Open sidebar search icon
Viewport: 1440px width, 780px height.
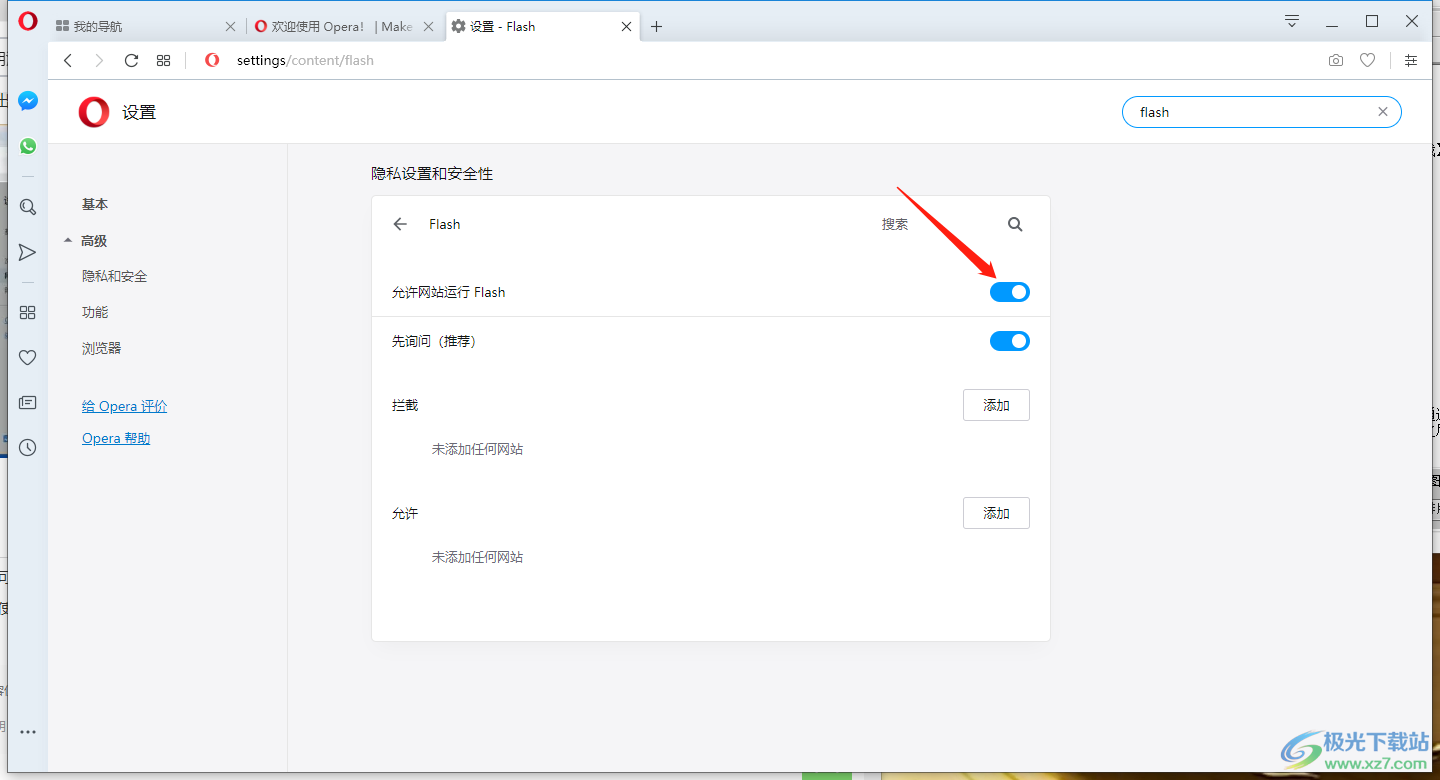click(28, 207)
